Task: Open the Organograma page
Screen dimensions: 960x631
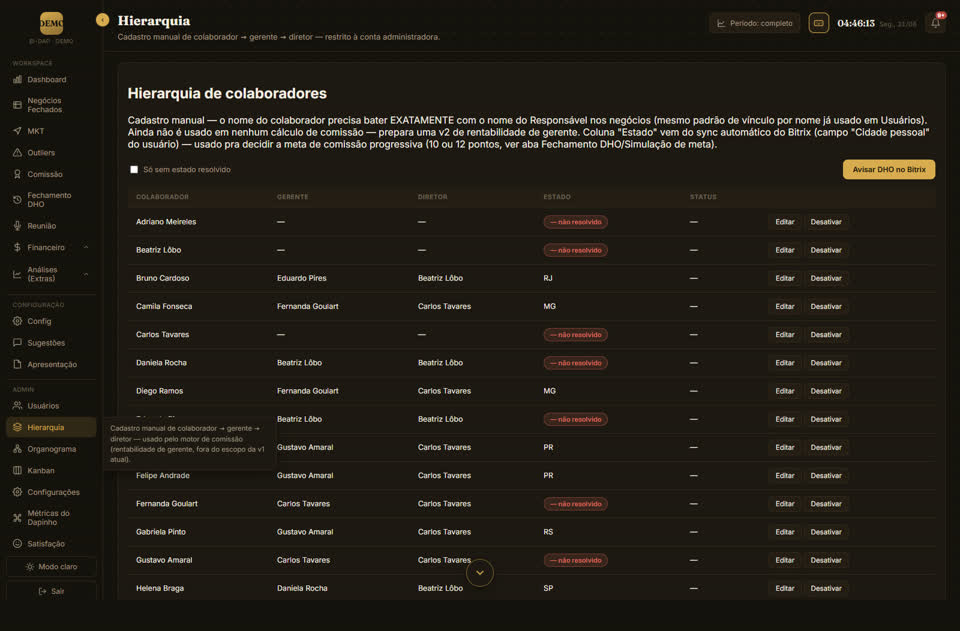Action: pos(51,449)
